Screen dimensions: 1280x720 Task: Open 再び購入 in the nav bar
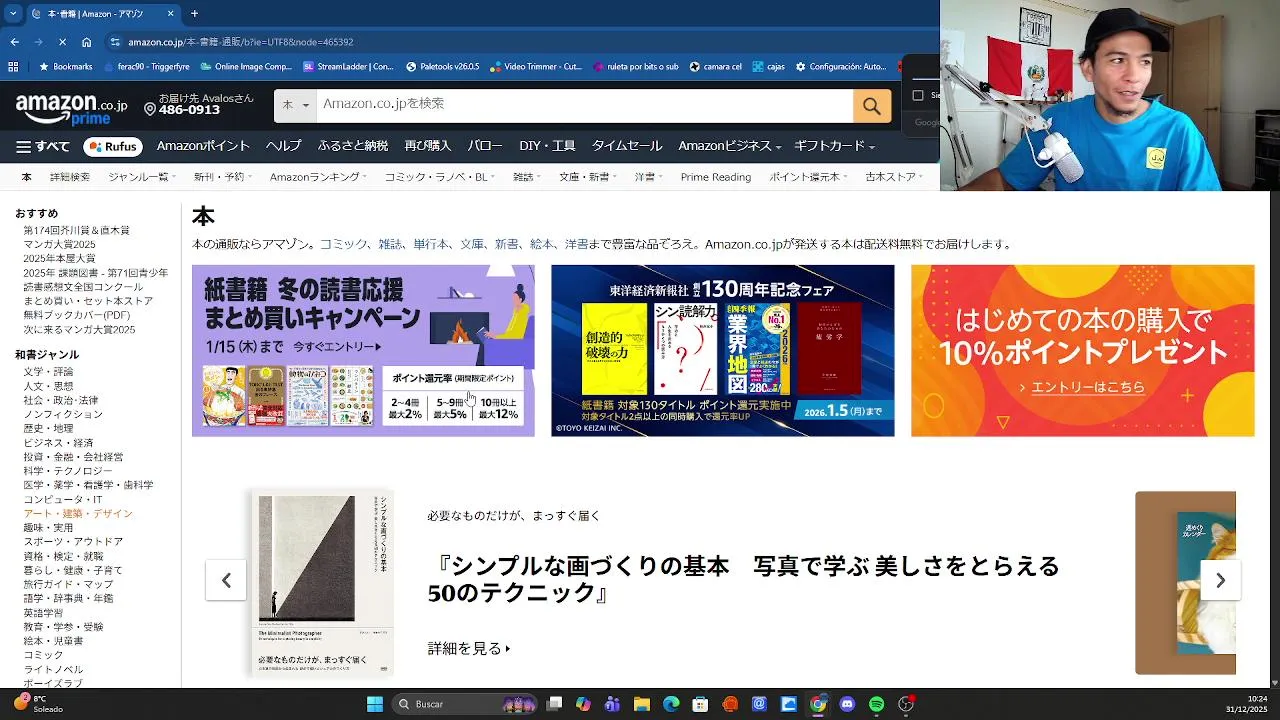tap(428, 146)
